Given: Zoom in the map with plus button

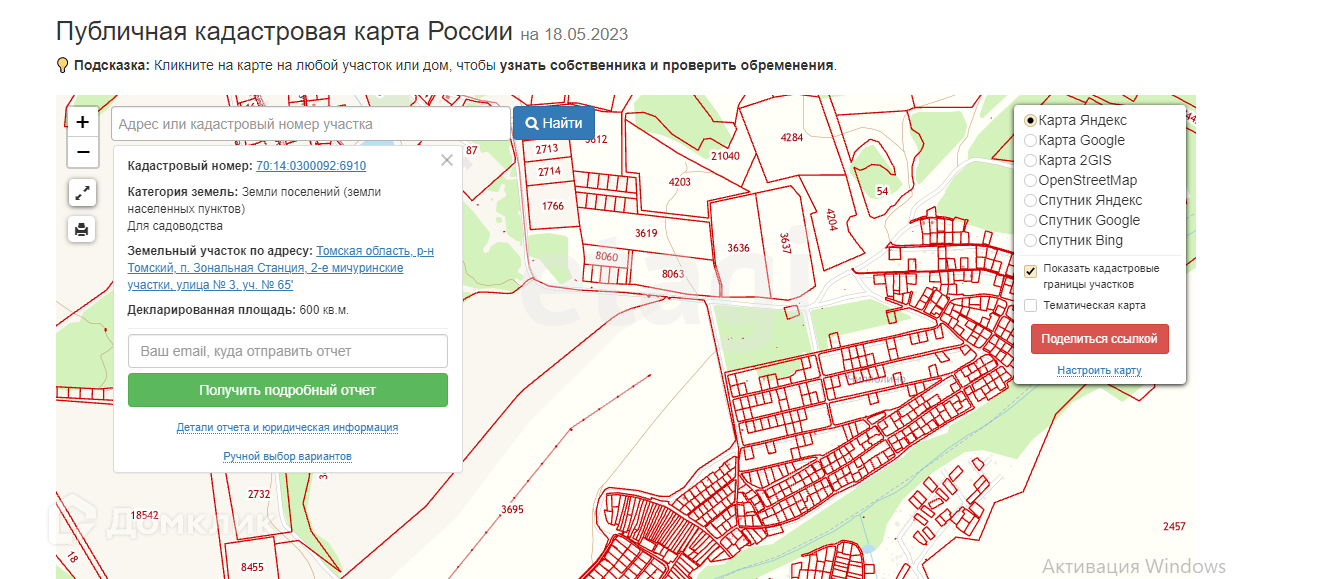Looking at the screenshot, I should [x=83, y=122].
